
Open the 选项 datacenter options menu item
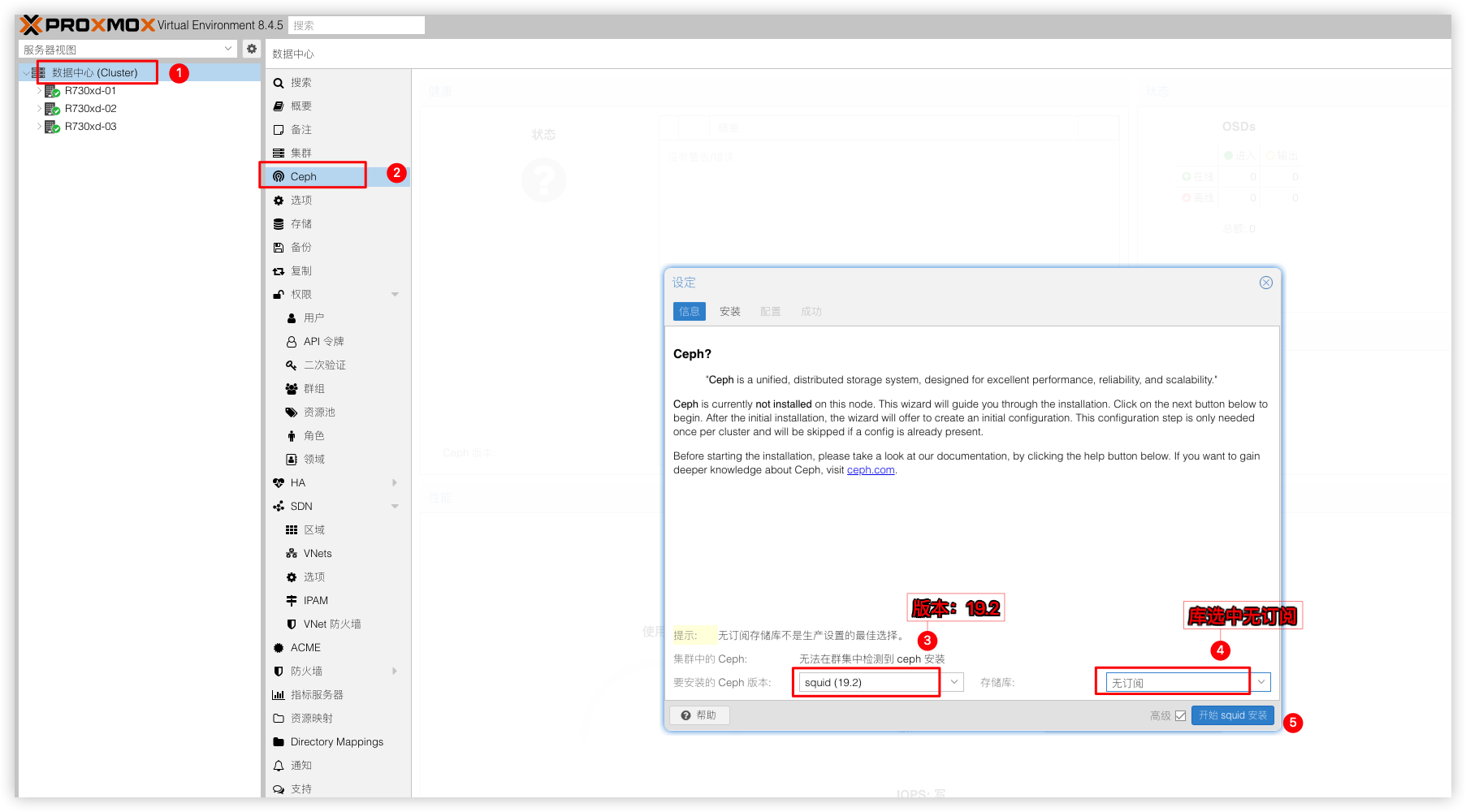(x=337, y=201)
